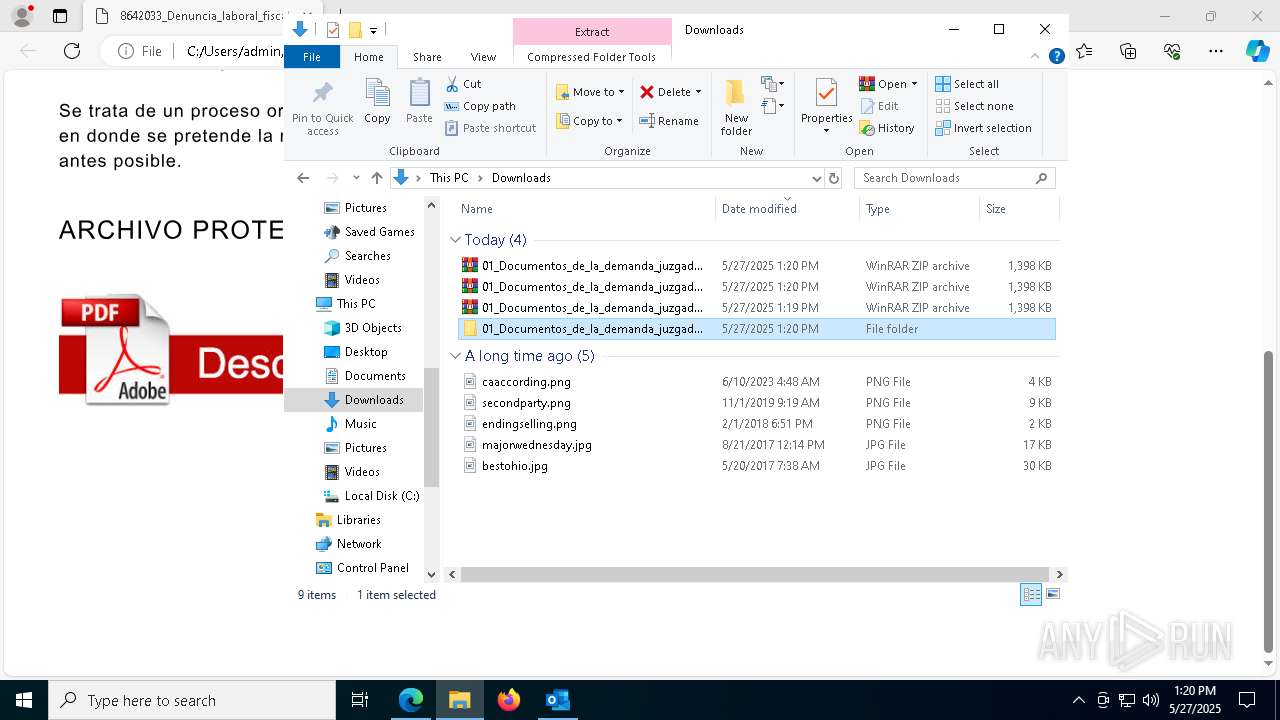Sort by the Size column header
1280x720 pixels.
click(x=1018, y=209)
